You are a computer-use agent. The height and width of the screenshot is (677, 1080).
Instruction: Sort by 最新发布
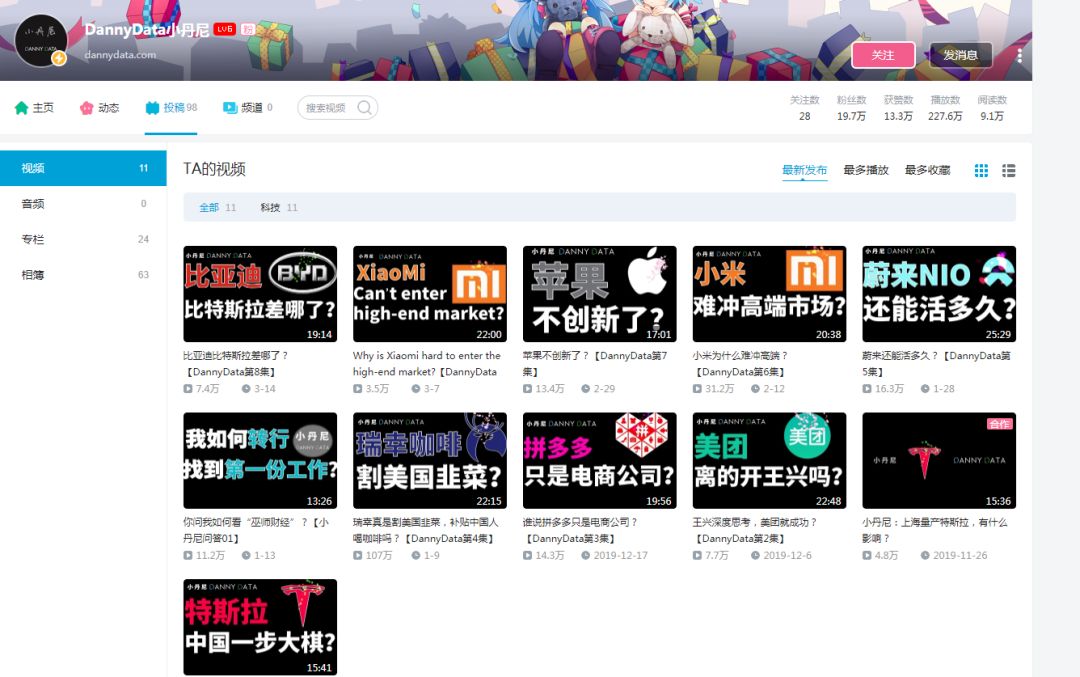(804, 170)
